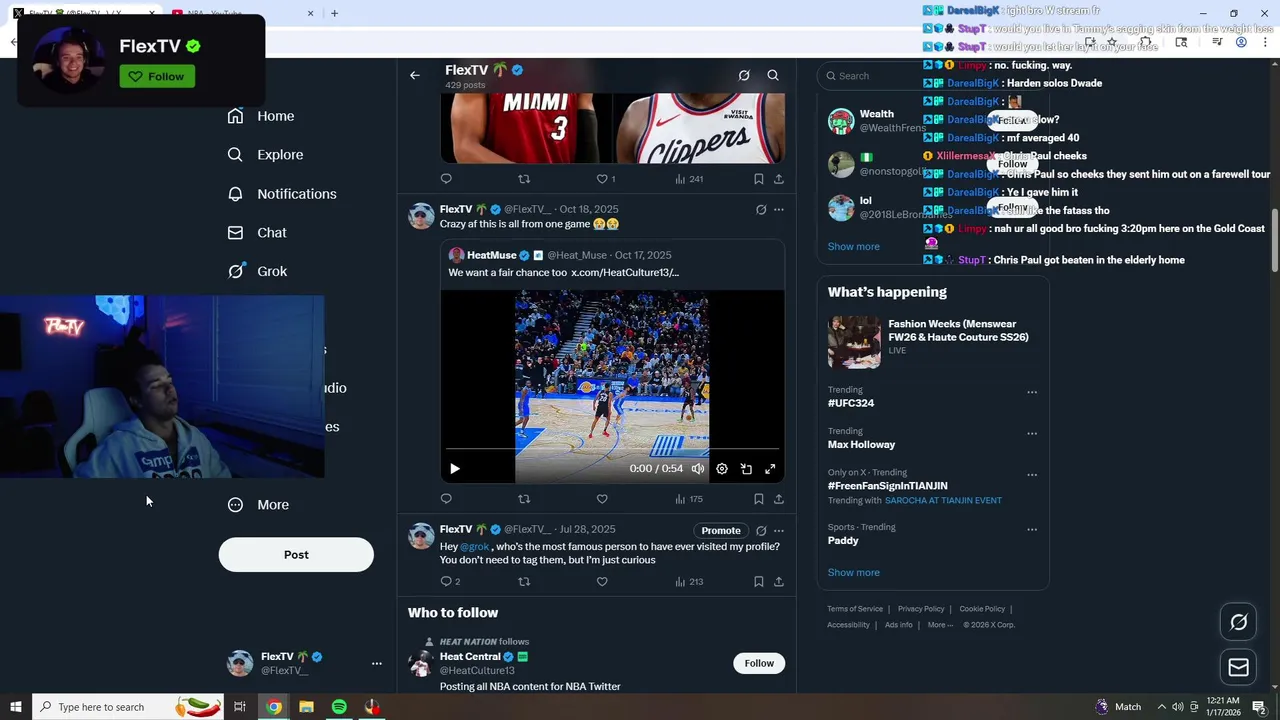Bookmark the Oct 18 'Crazy af' post

[759, 499]
